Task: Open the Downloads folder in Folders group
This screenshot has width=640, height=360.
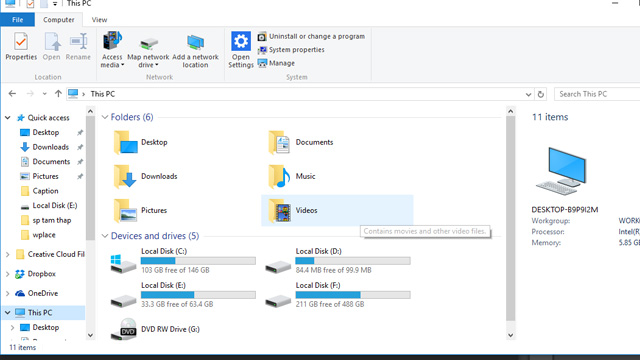Action: 125,176
